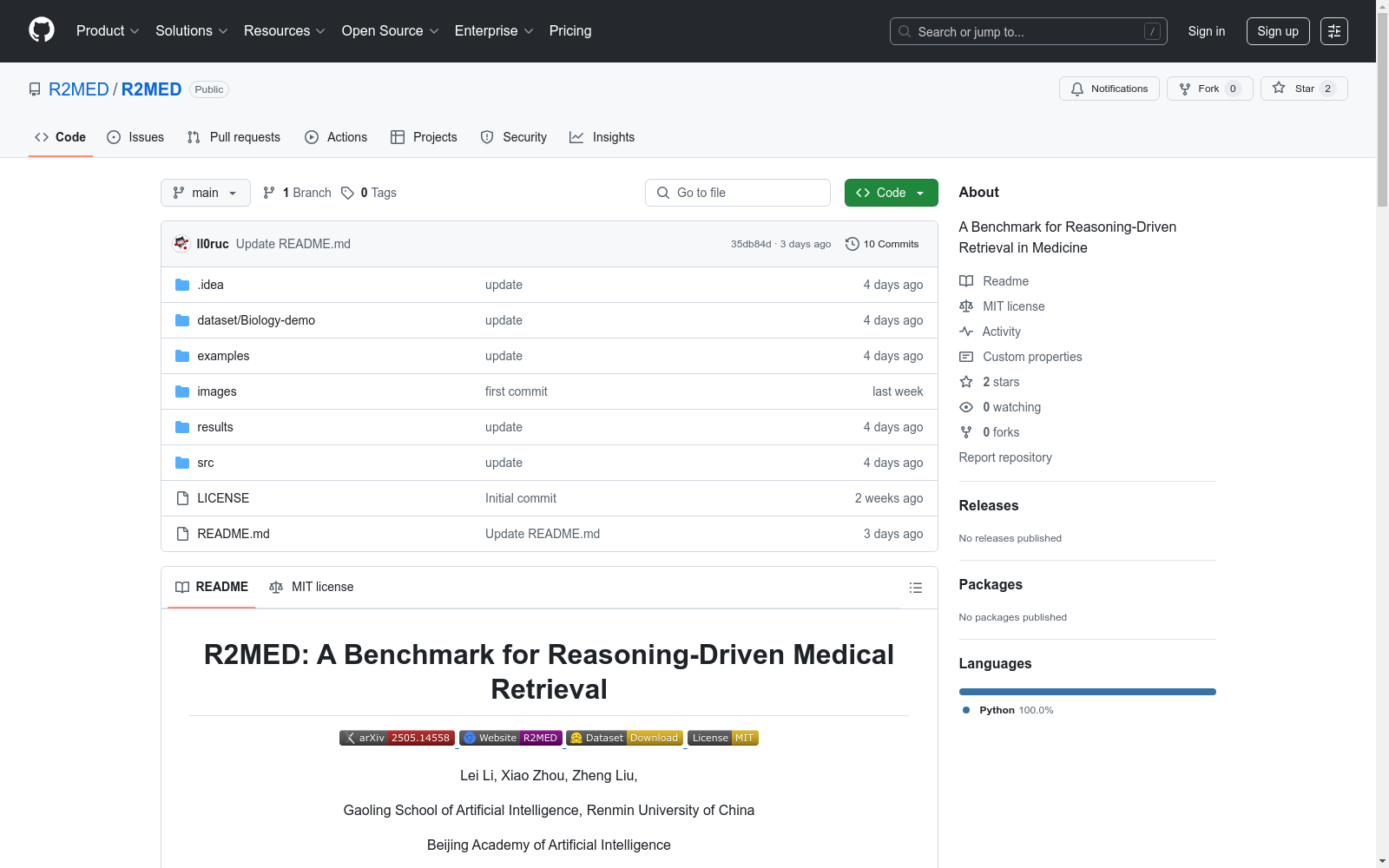Click the star icon beside 2 stars
The image size is (1389, 868).
pyautogui.click(x=966, y=382)
